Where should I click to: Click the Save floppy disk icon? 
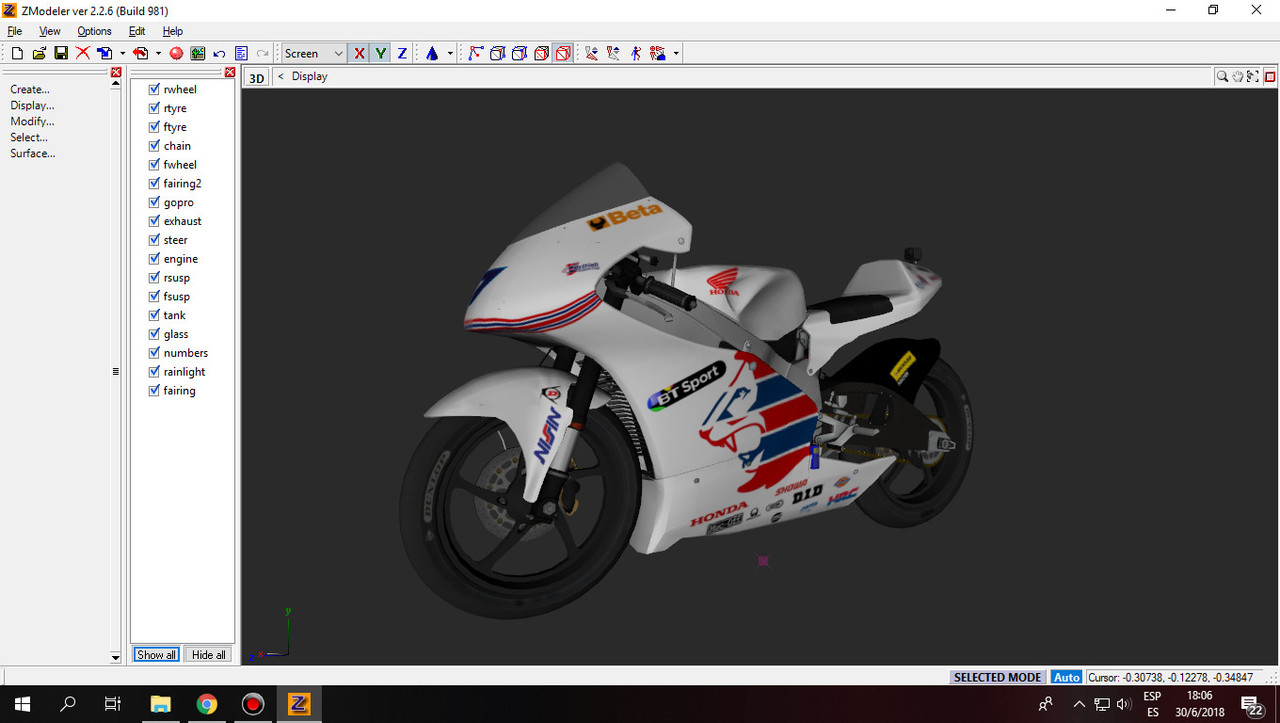pyautogui.click(x=61, y=53)
